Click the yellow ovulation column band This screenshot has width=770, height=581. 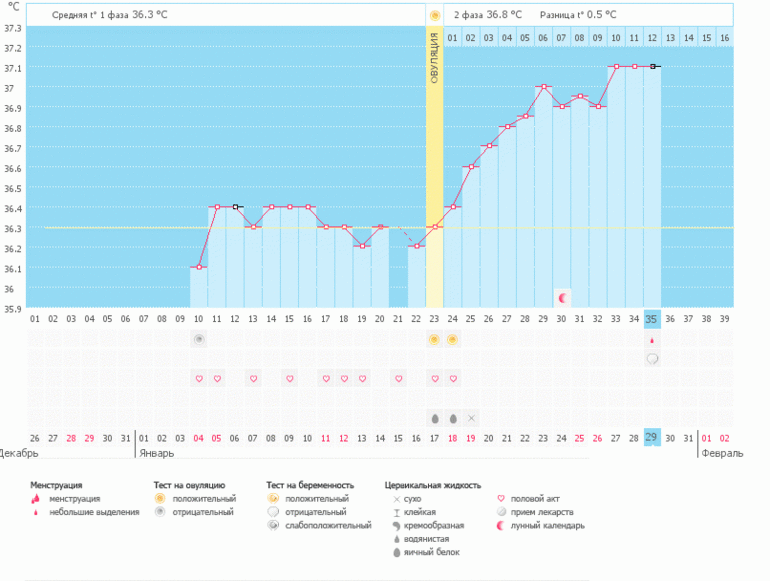(x=434, y=150)
